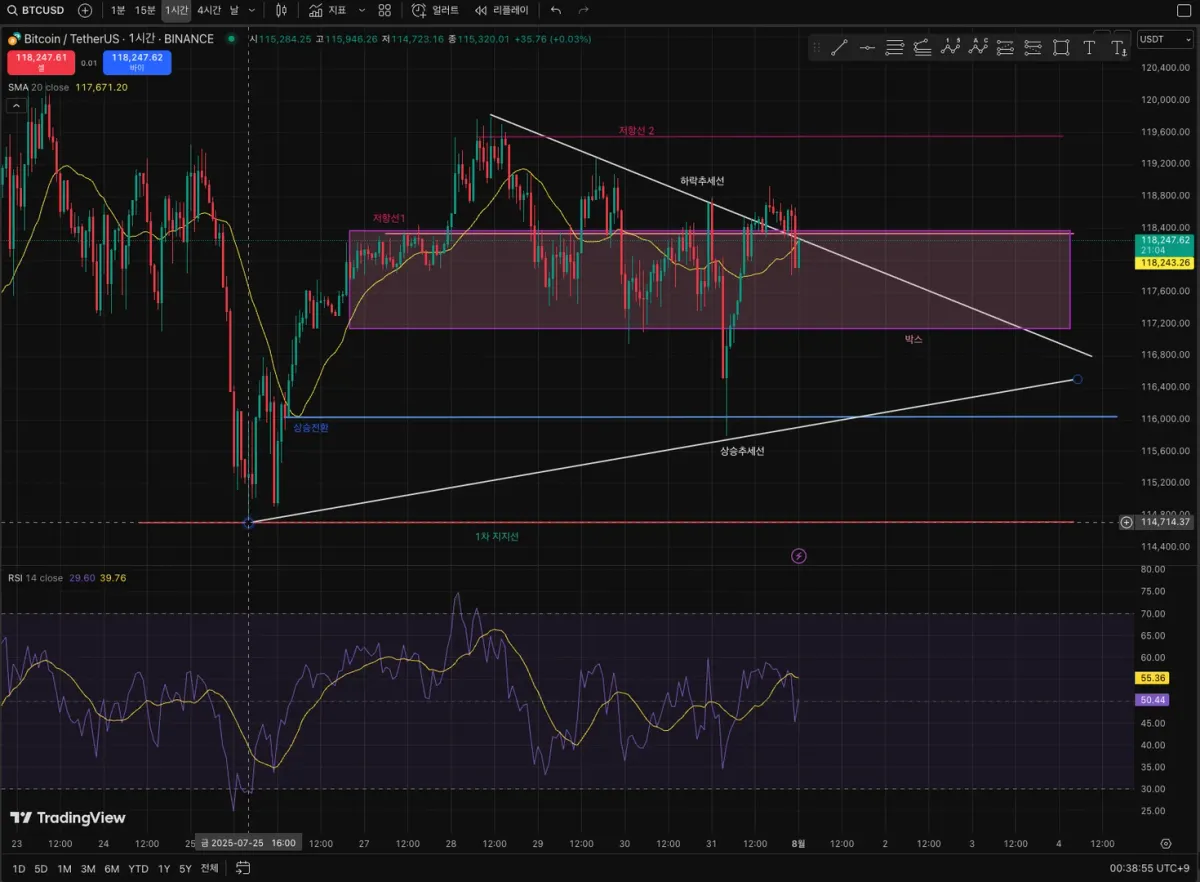Click the plus icon beside 114,714.37 price
1200x882 pixels.
tap(1127, 522)
